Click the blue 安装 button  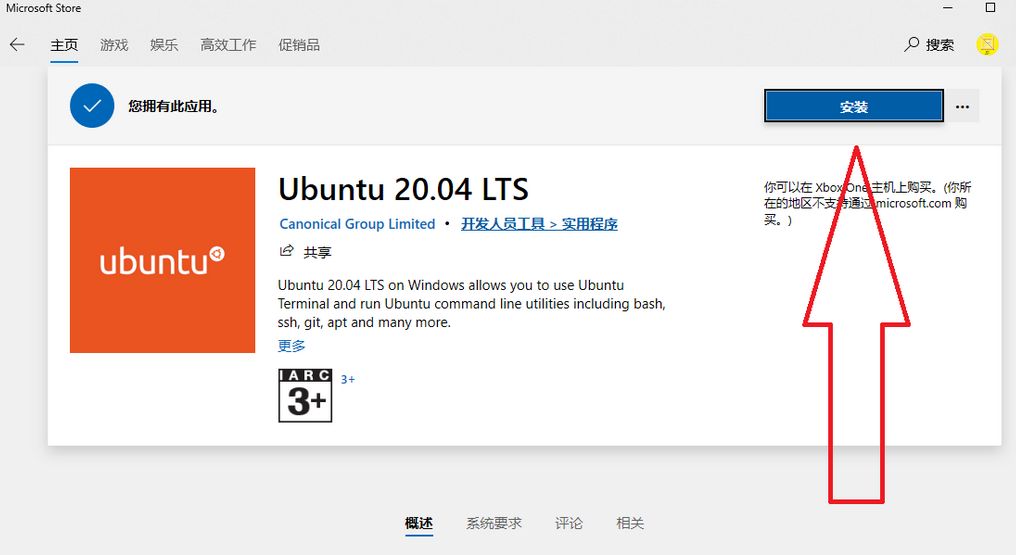pyautogui.click(x=853, y=106)
